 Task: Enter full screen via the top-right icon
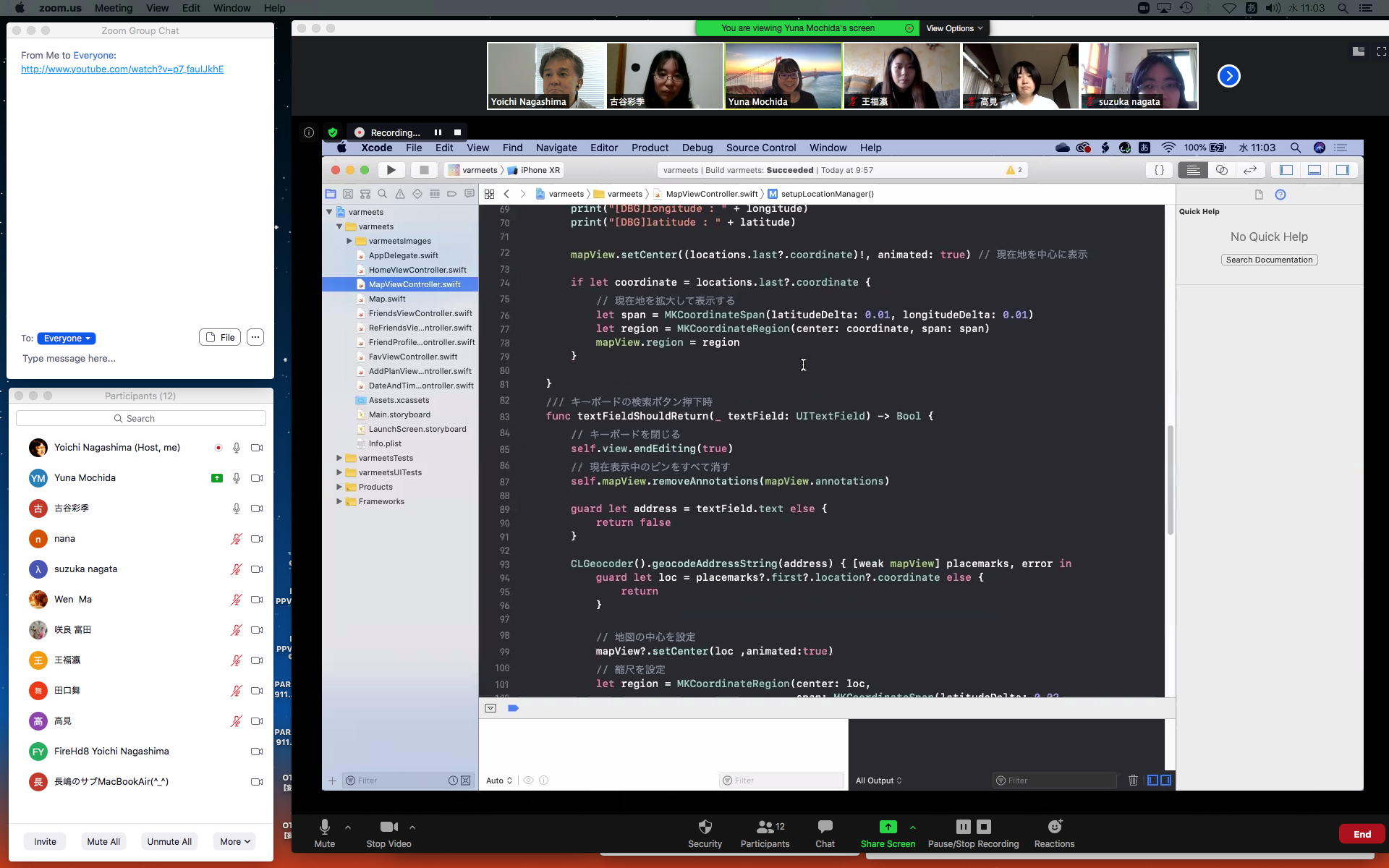[x=1381, y=51]
